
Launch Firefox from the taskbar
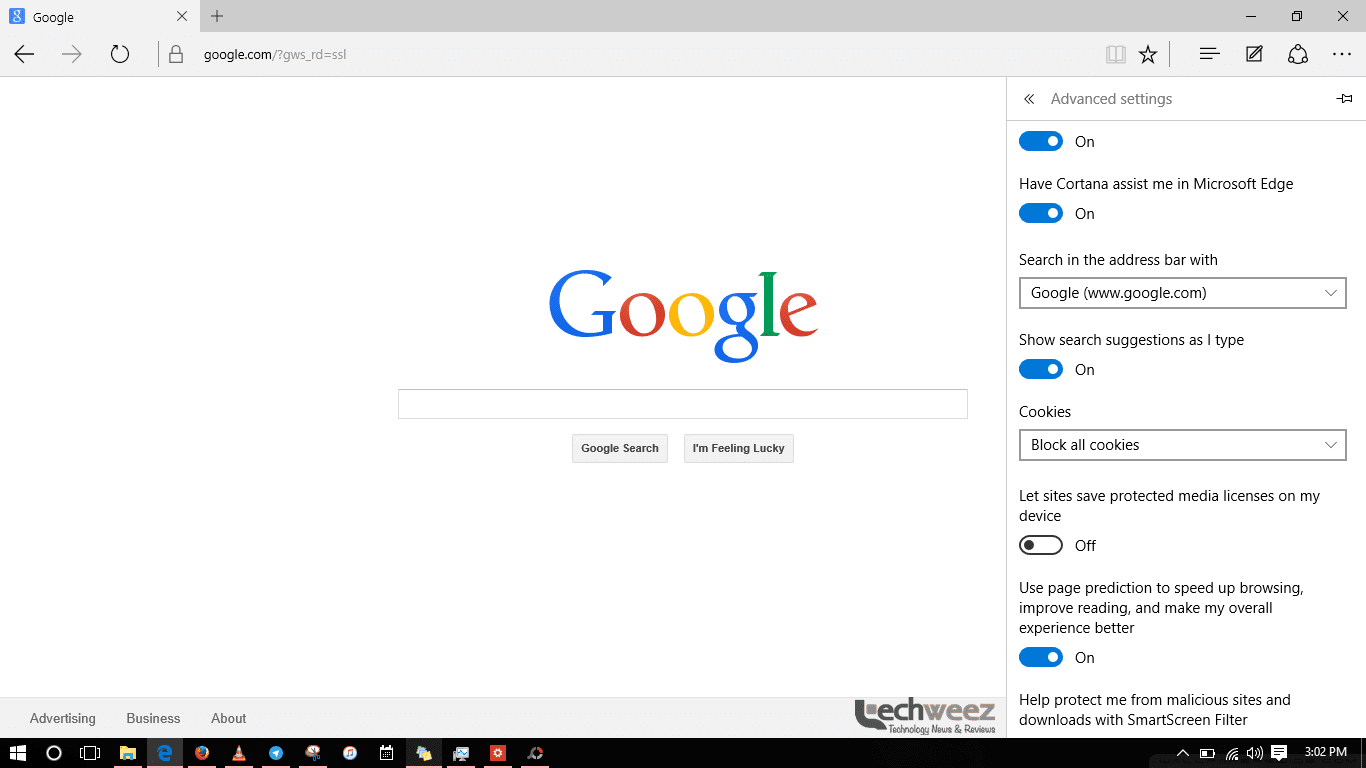click(202, 753)
